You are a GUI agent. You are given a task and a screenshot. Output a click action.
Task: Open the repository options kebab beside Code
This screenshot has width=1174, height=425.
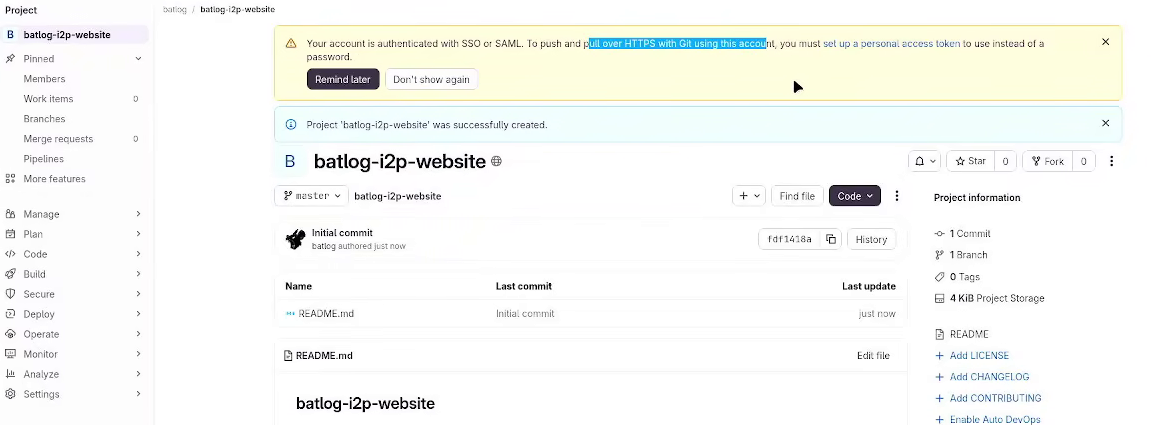point(896,196)
